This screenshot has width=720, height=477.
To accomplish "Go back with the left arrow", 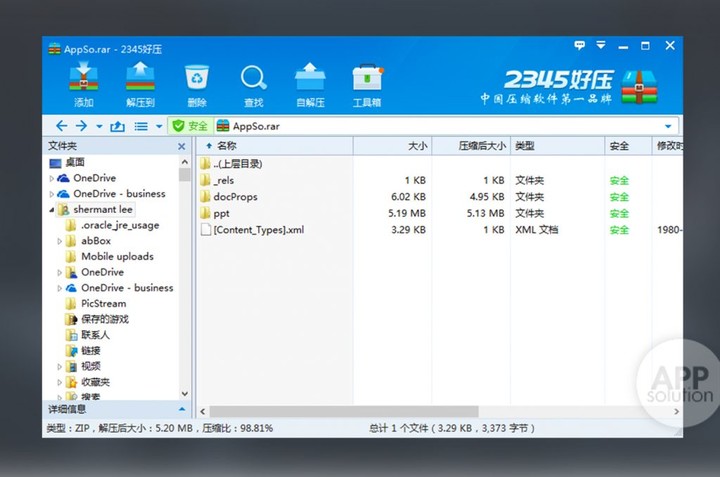I will pyautogui.click(x=62, y=126).
